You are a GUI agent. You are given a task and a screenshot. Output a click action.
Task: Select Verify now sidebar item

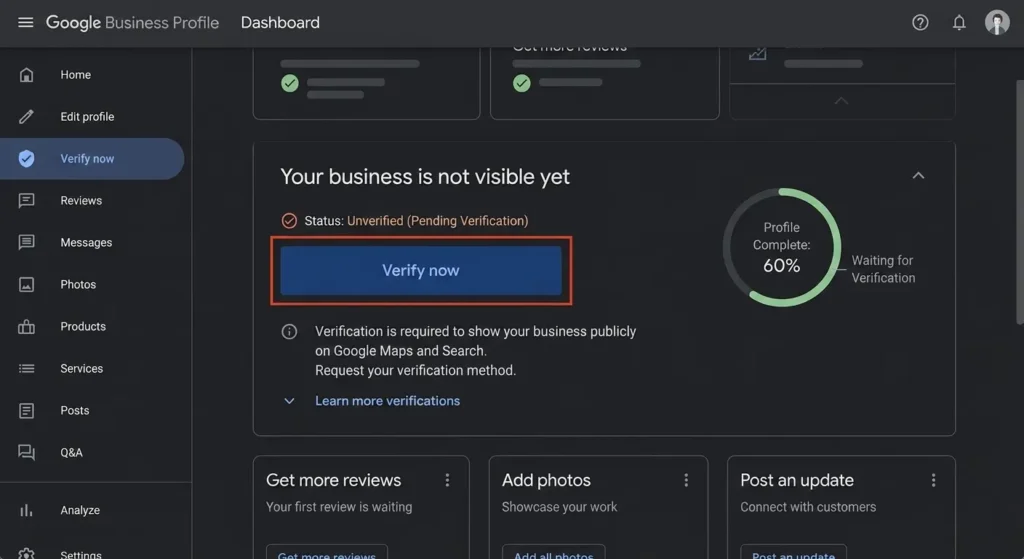[x=92, y=159]
